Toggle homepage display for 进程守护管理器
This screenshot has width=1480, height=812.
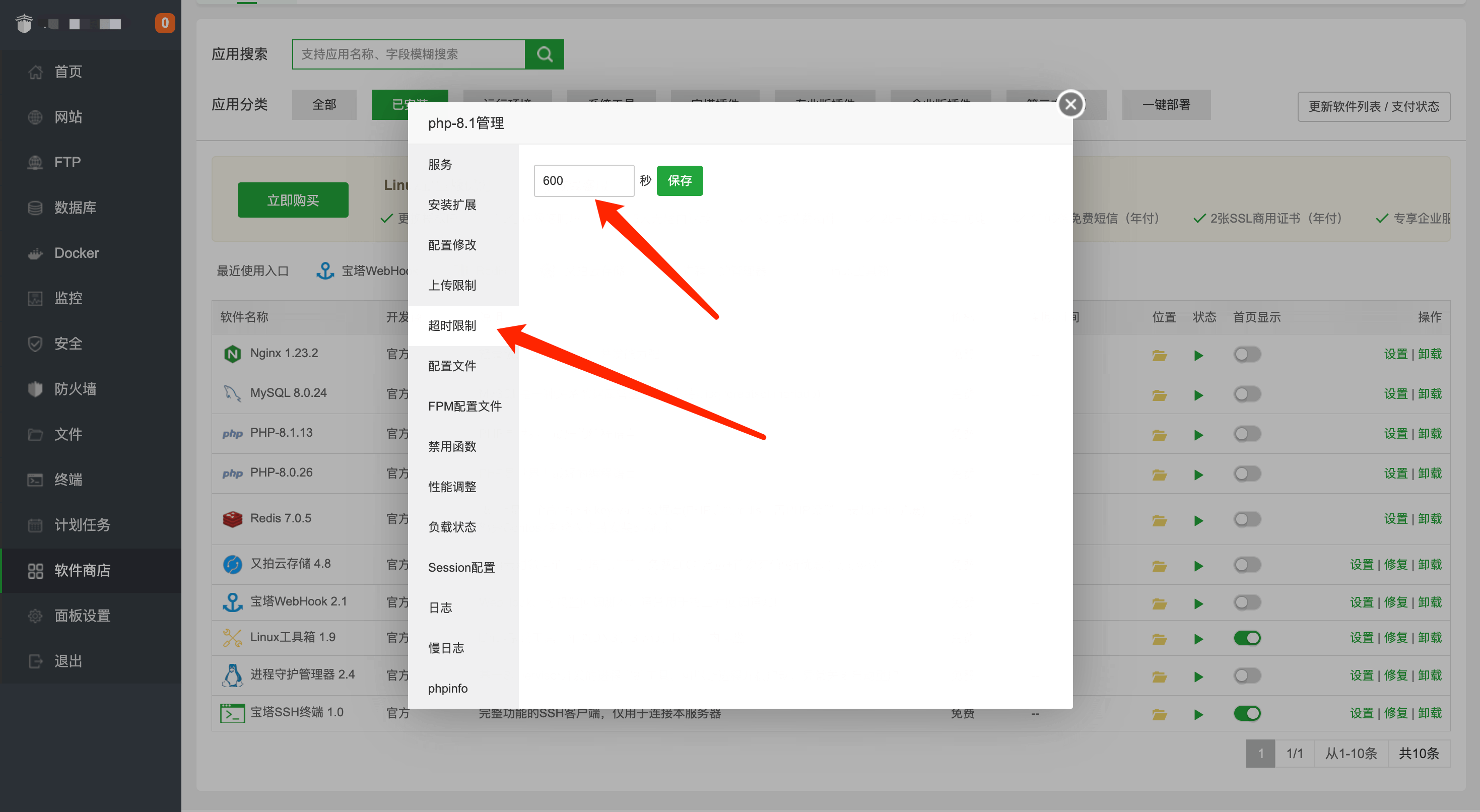point(1247,676)
